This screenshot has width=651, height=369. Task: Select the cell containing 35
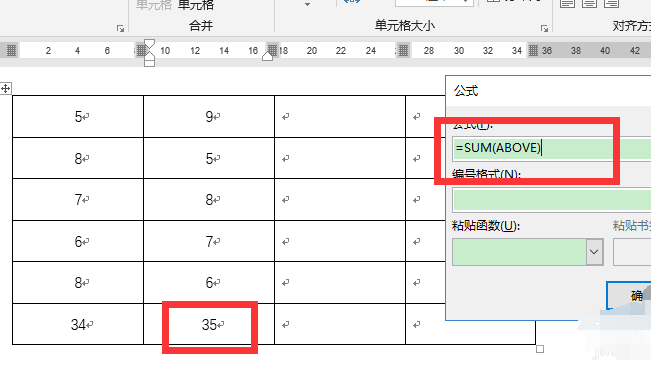coord(209,324)
